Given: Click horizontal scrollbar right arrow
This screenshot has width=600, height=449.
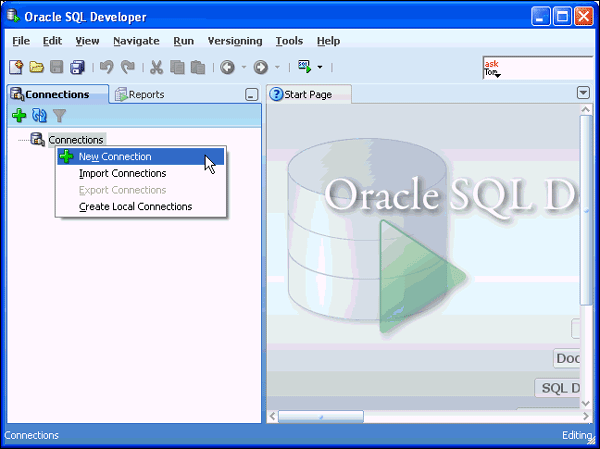Looking at the screenshot, I should click(x=586, y=416).
